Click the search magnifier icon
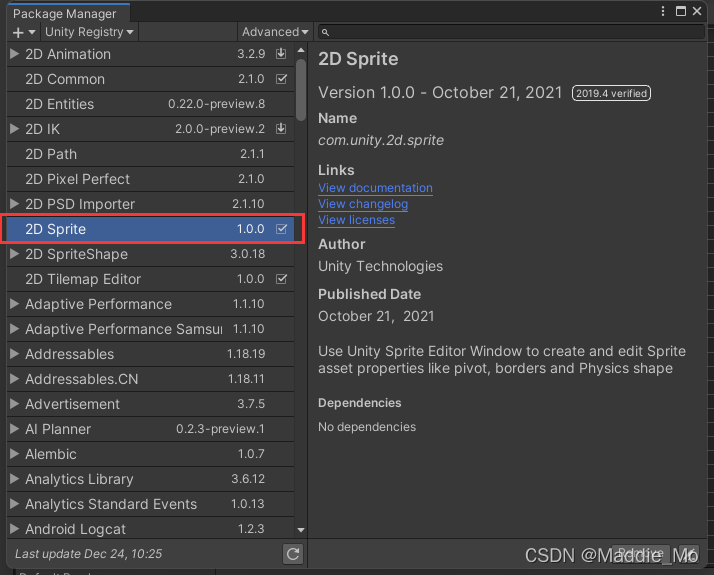Screen dimensions: 714x575 [325, 32]
